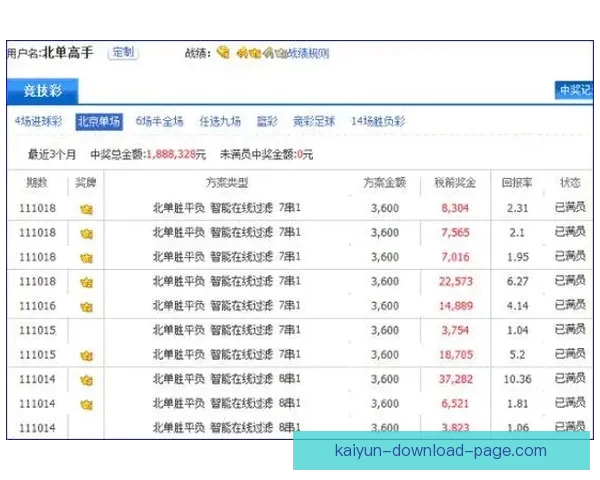Click the 状态 column header
Image resolution: width=600 pixels, height=480 pixels.
tap(570, 183)
